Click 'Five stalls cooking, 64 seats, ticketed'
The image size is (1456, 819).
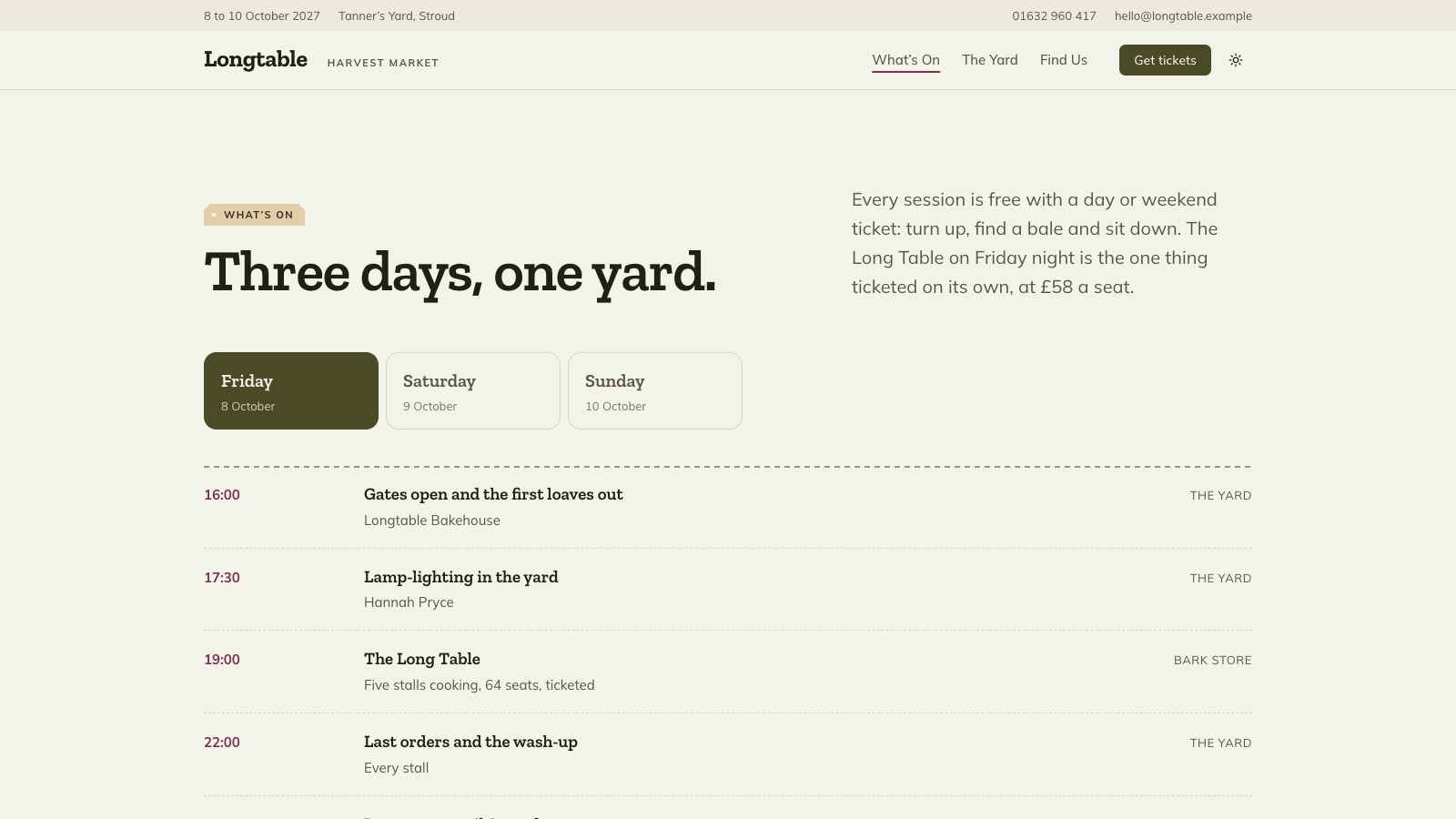tap(480, 685)
